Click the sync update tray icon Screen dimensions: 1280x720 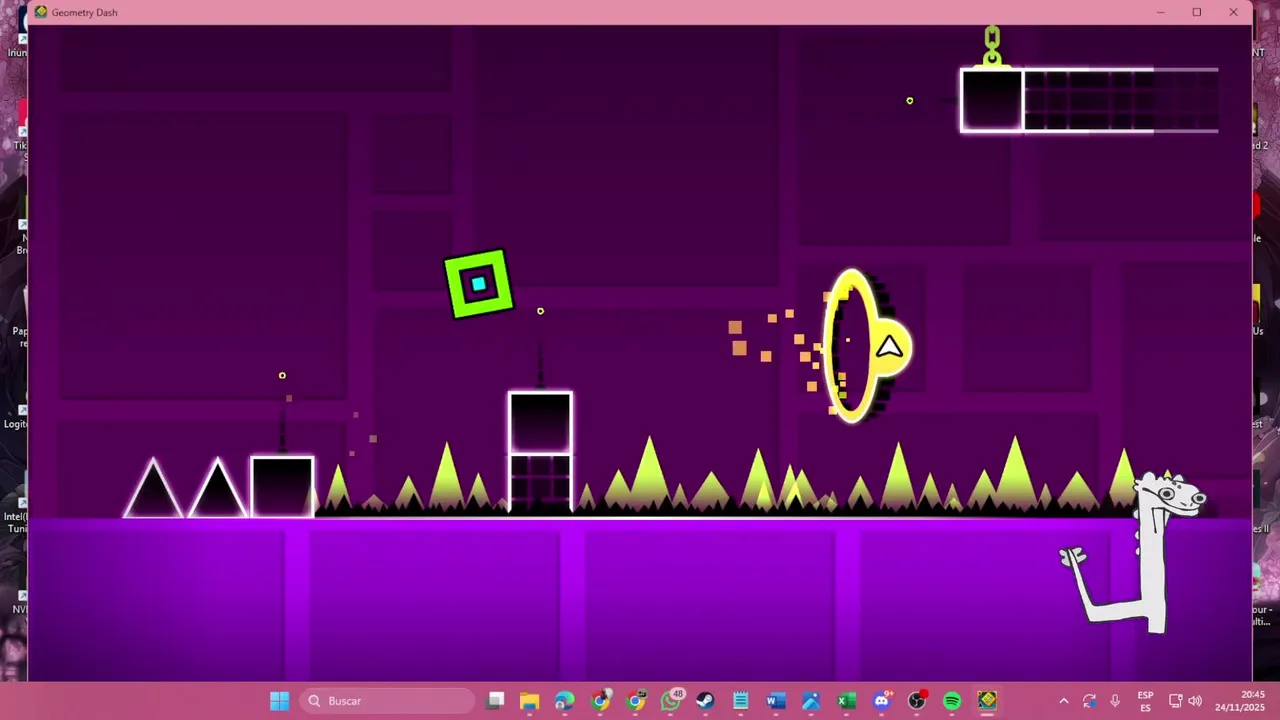(x=1089, y=701)
